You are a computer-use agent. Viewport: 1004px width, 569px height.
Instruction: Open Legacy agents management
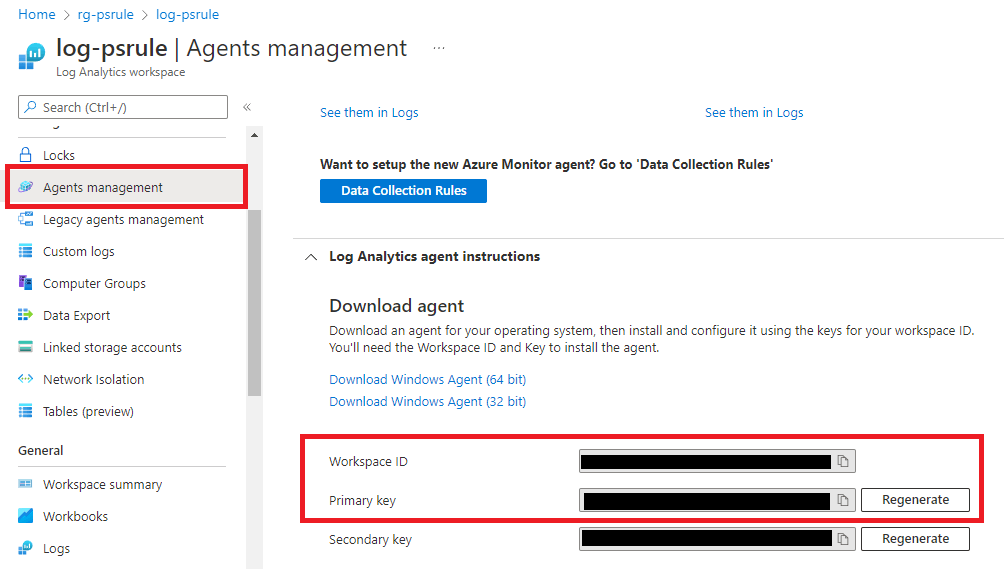(124, 220)
